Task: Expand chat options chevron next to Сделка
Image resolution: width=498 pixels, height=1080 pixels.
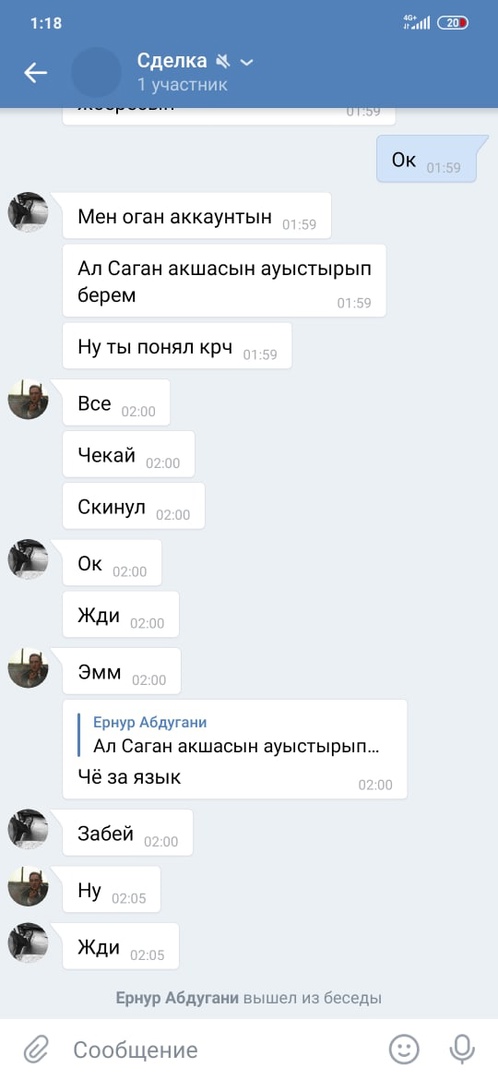Action: tap(247, 63)
